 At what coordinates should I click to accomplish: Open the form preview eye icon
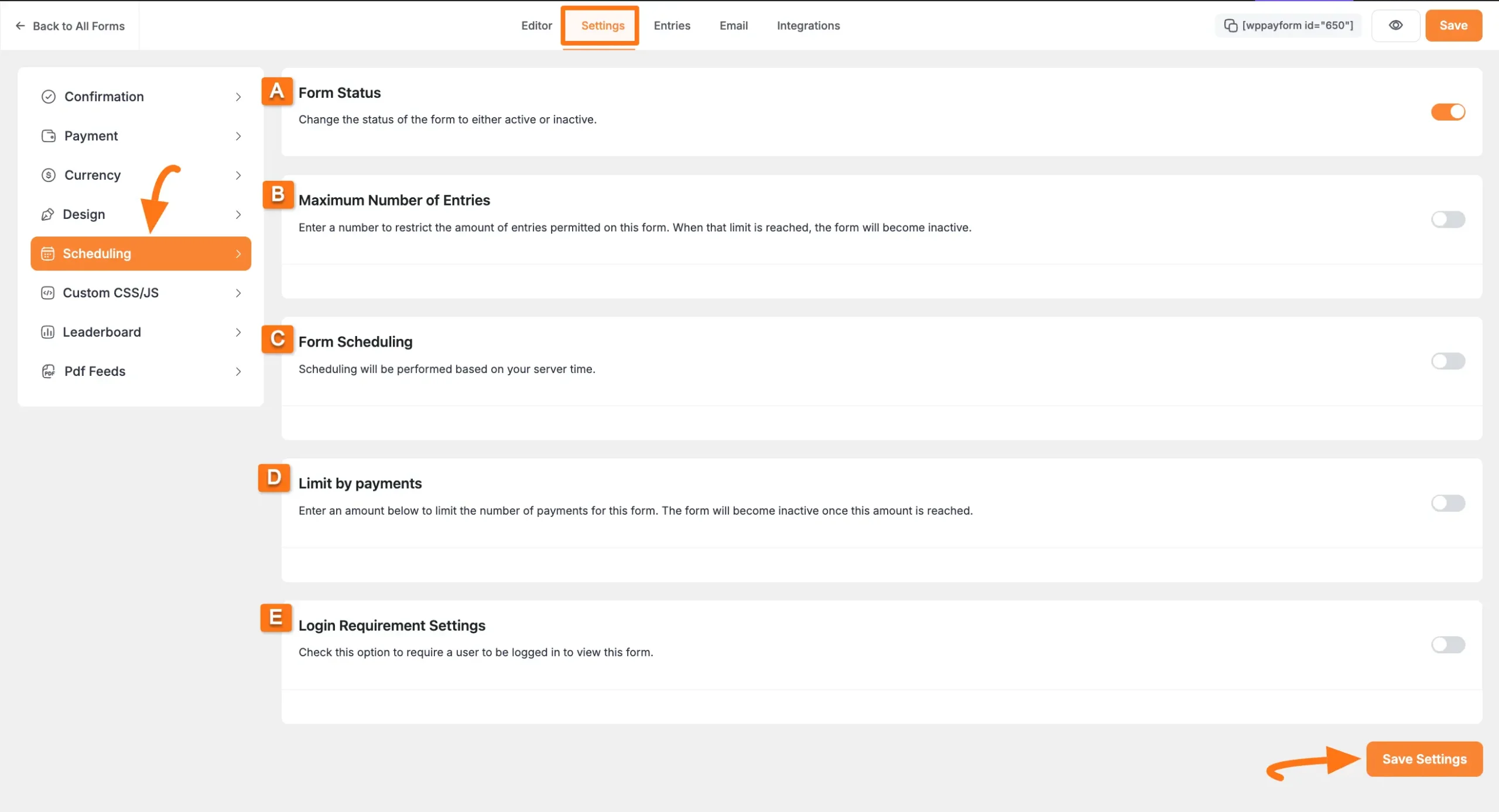1396,25
